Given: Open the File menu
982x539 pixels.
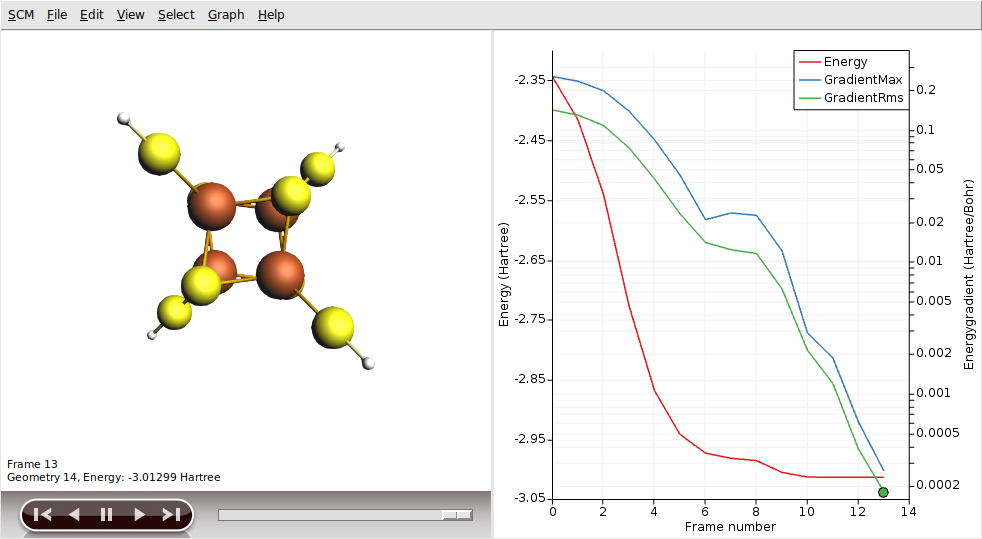Looking at the screenshot, I should pyautogui.click(x=57, y=15).
